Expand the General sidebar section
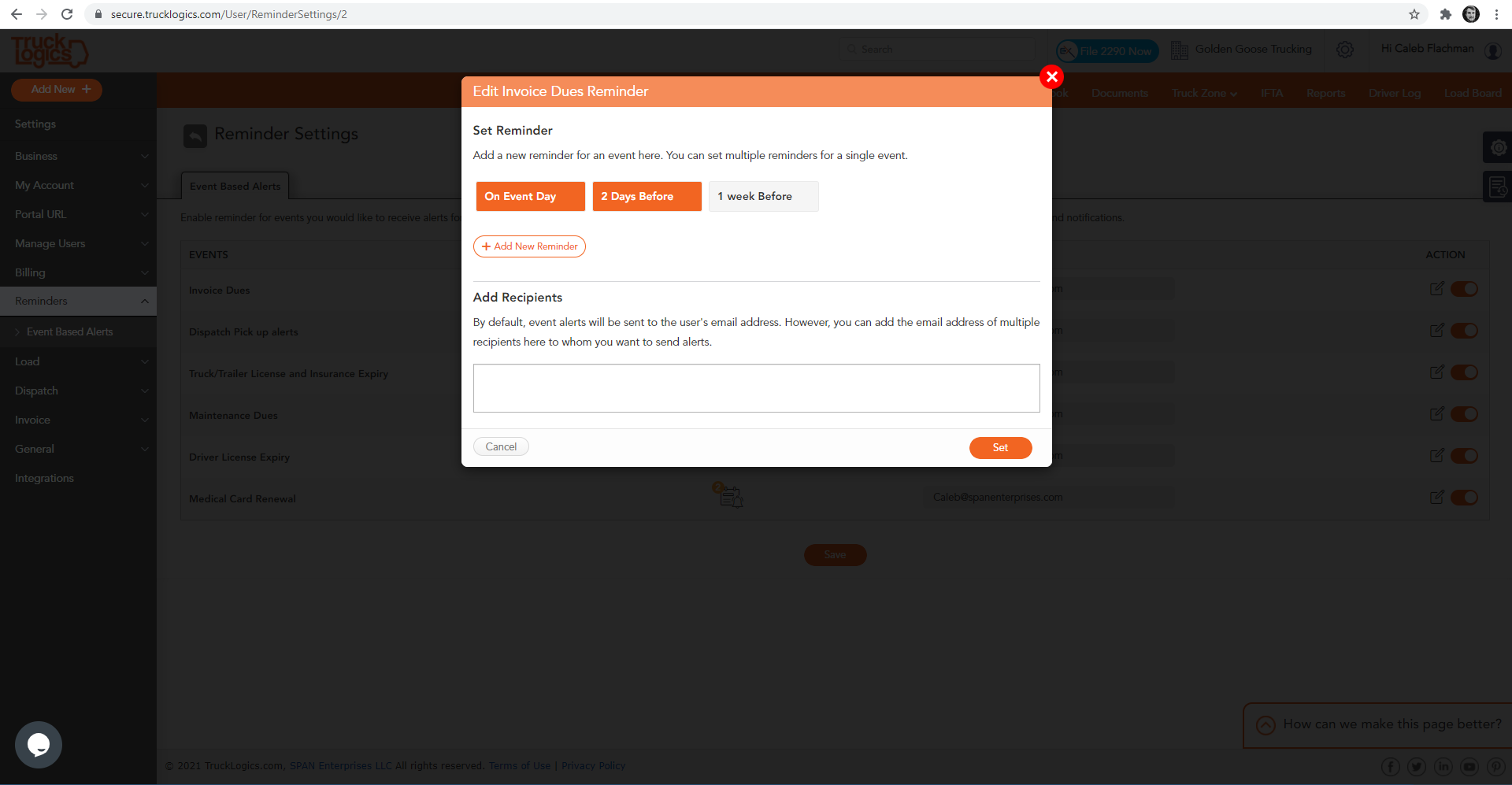 [x=78, y=449]
